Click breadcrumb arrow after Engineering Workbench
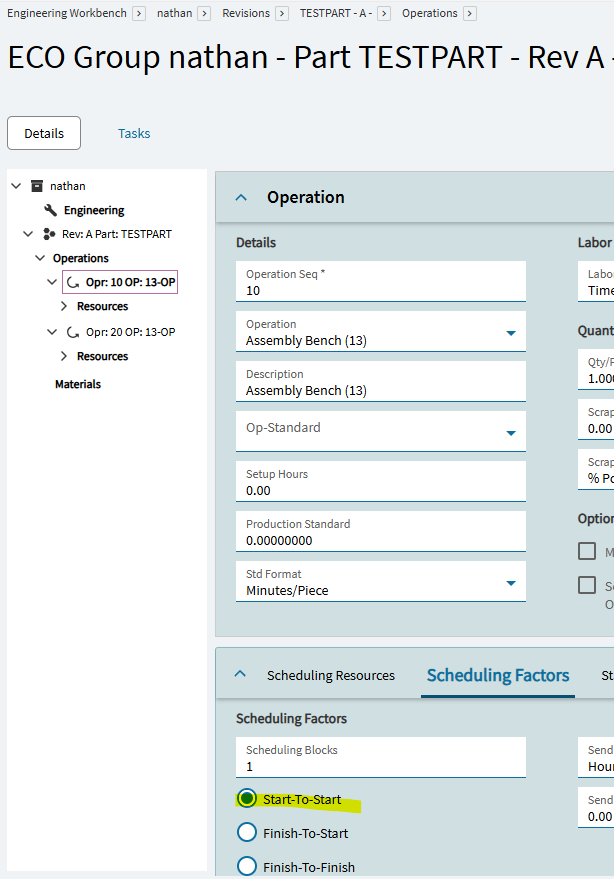 (139, 13)
